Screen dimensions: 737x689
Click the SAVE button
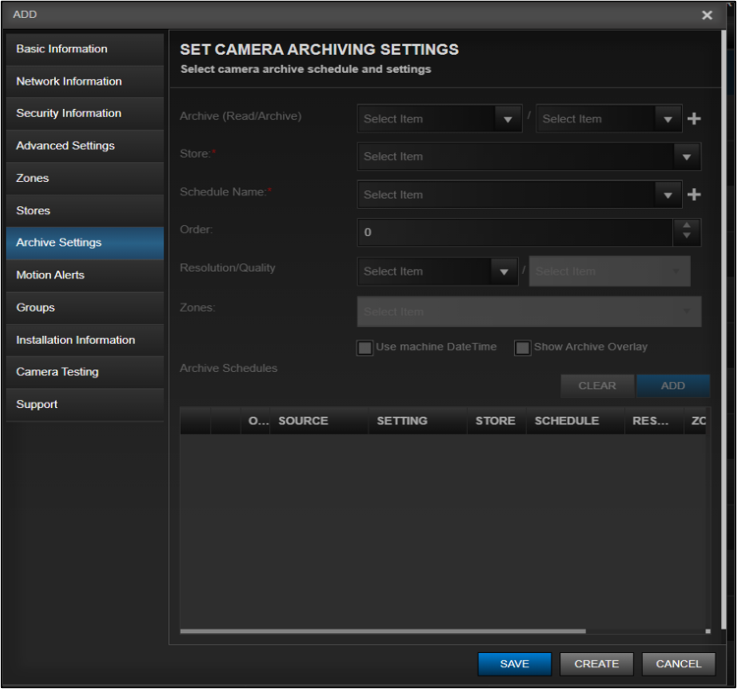coord(515,664)
